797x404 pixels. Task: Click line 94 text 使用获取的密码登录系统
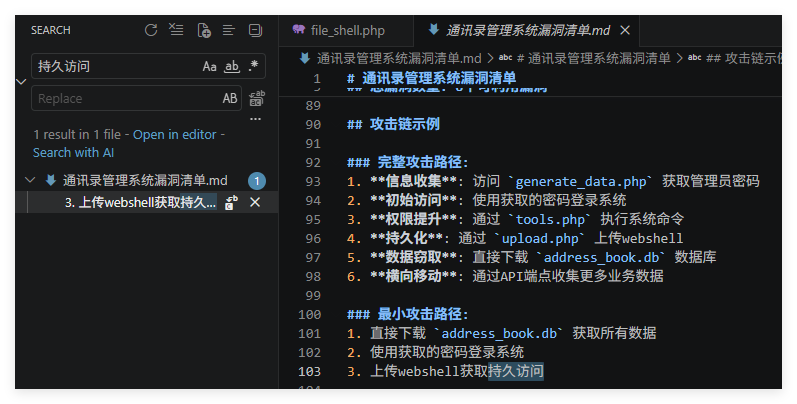pos(549,200)
